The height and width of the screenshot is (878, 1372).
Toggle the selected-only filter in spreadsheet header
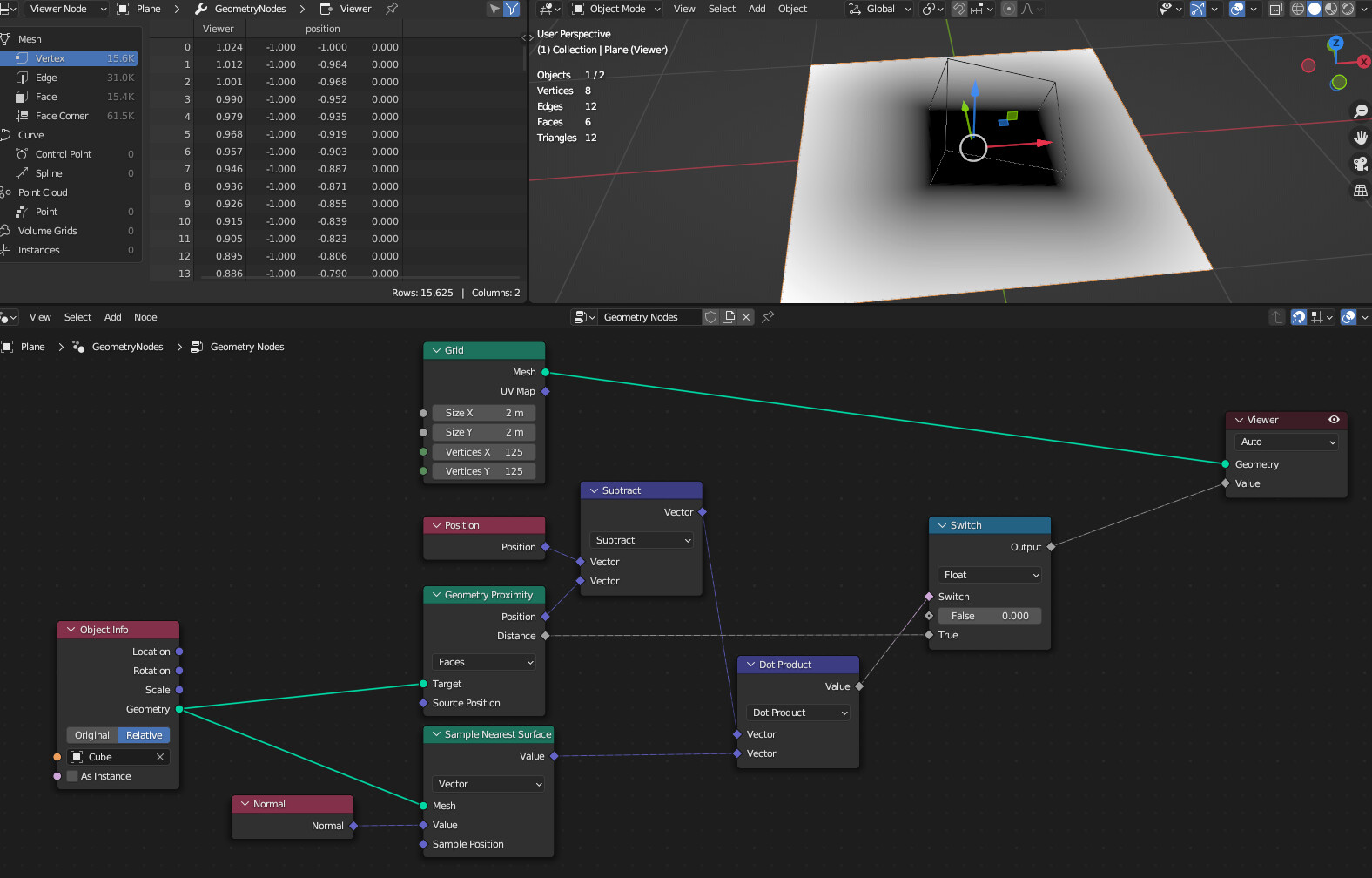[494, 9]
